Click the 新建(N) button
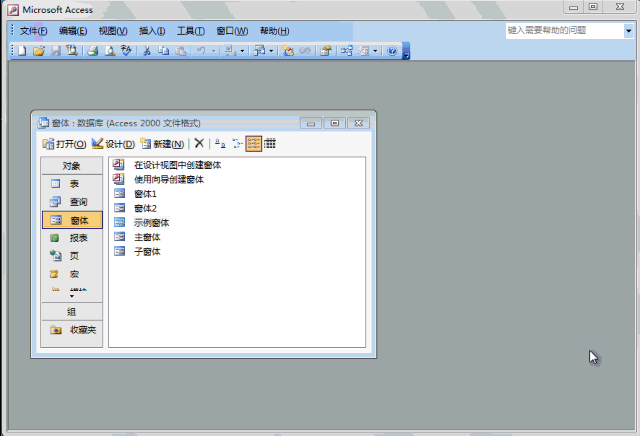The image size is (640, 436). coord(162,144)
